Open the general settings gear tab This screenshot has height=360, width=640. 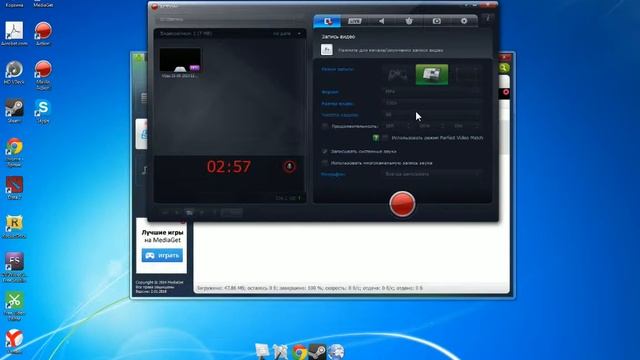click(x=464, y=21)
